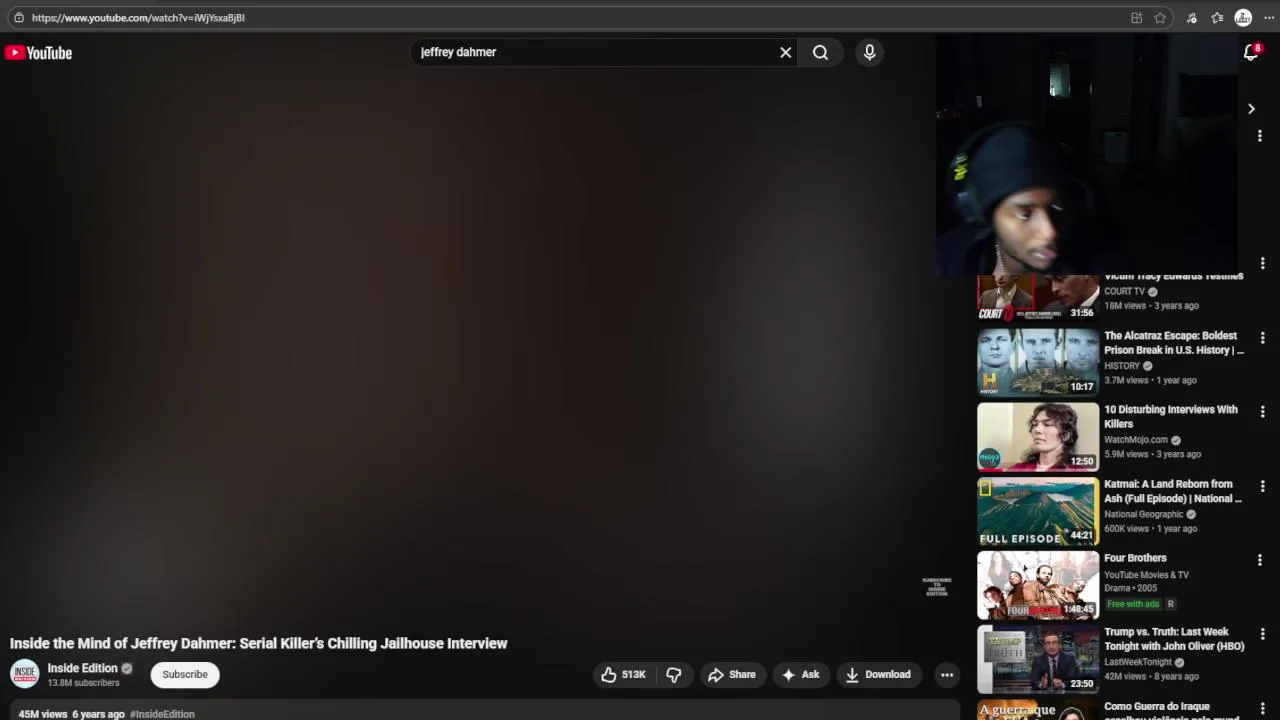Image resolution: width=1280 pixels, height=720 pixels.
Task: Open Inside Edition channel avatar
Action: [25, 674]
